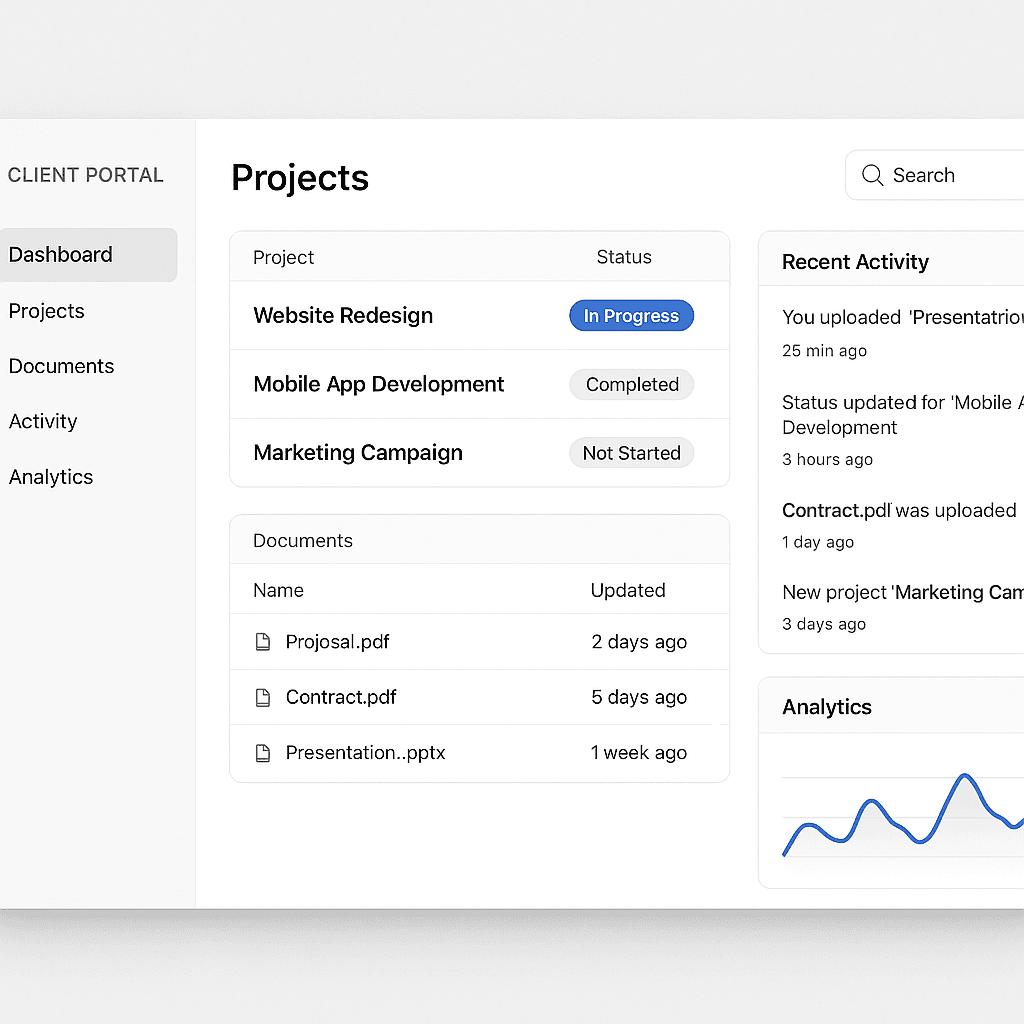Select Dashboard in the sidebar

(60, 254)
